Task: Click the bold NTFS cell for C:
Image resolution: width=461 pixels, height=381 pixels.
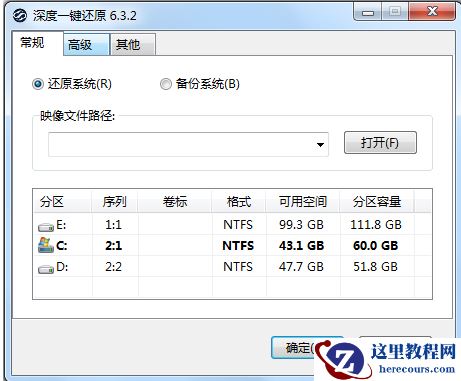Action: [x=238, y=246]
